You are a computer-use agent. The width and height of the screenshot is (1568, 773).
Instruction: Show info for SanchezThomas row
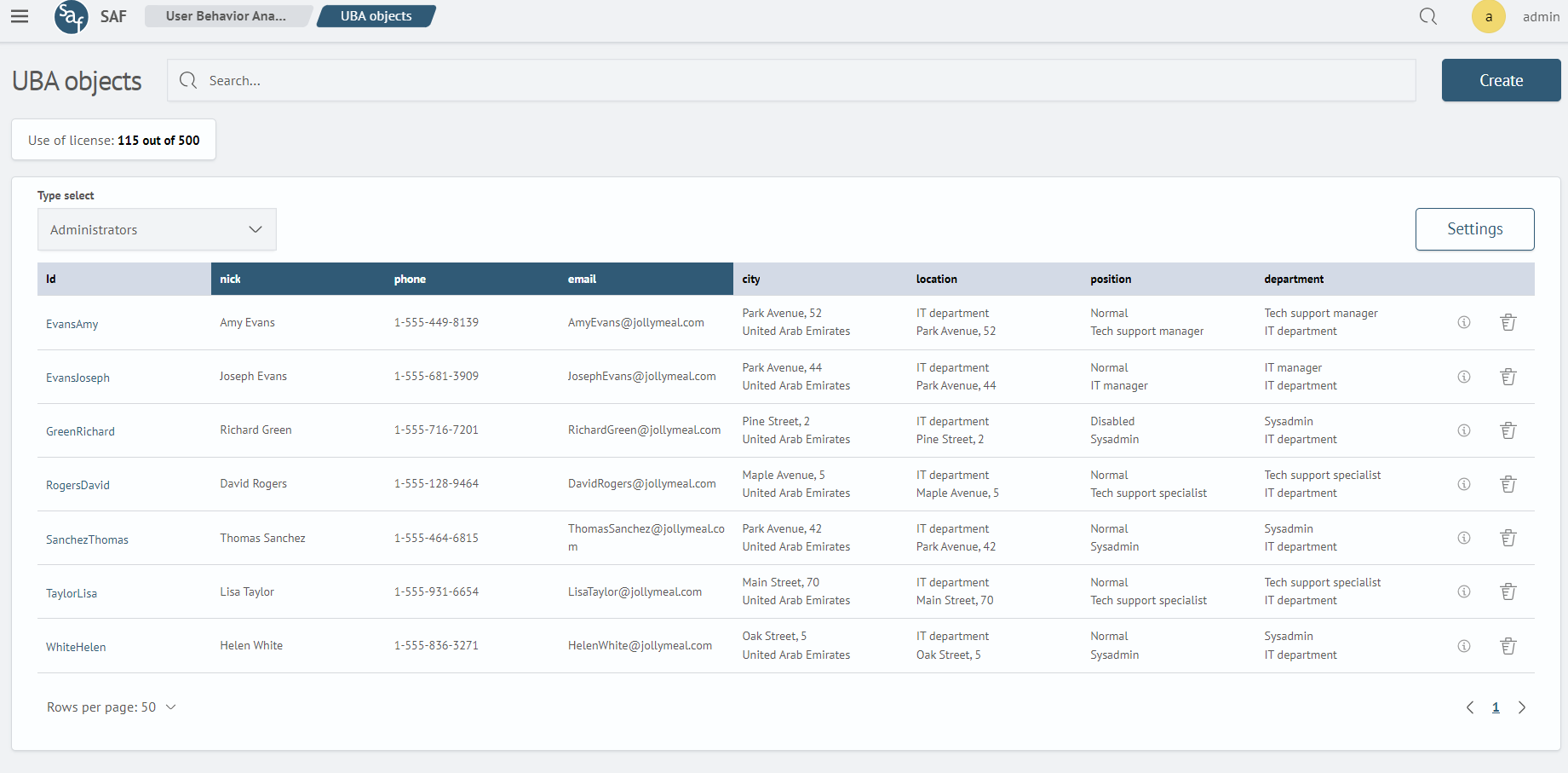pos(1464,538)
